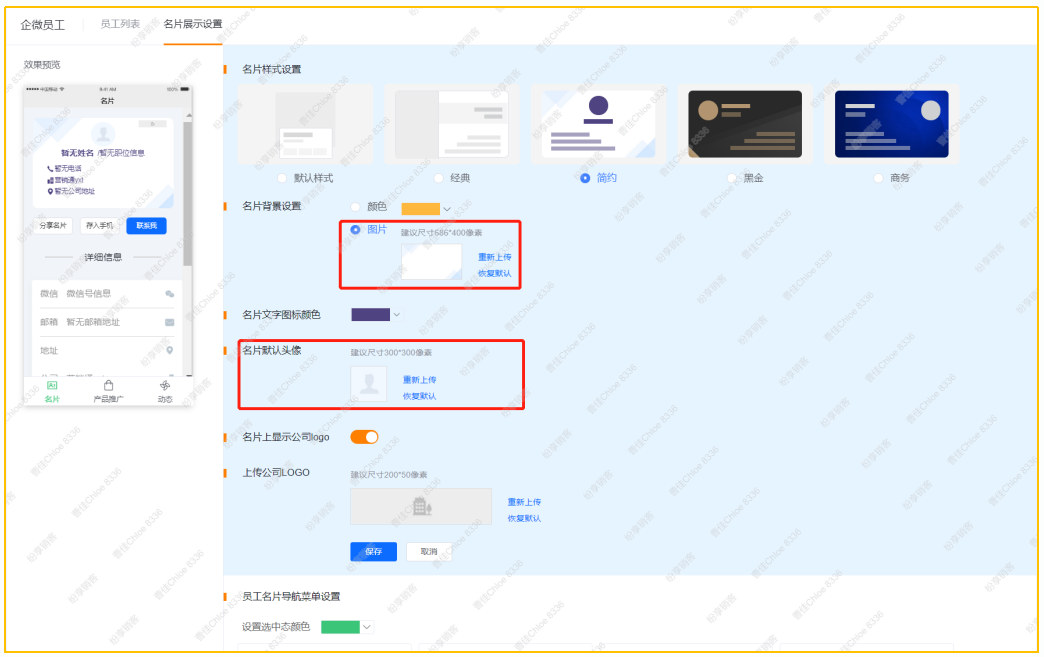Click 重新上传 for default avatar

419,380
